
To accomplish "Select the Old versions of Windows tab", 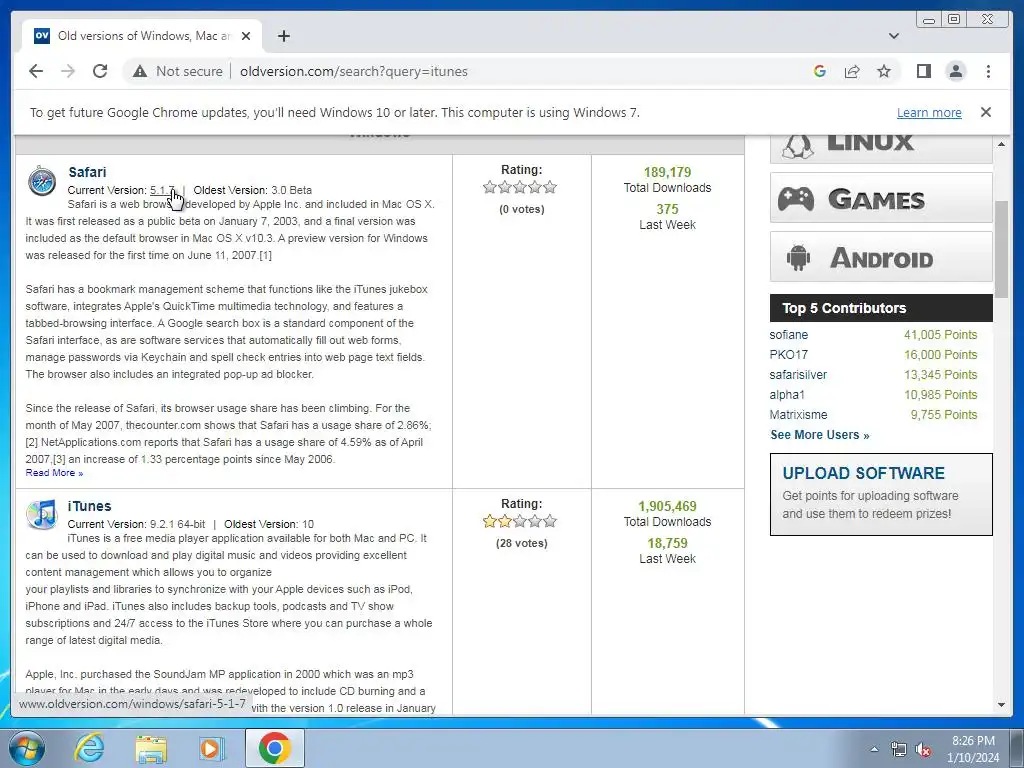I will (142, 36).
